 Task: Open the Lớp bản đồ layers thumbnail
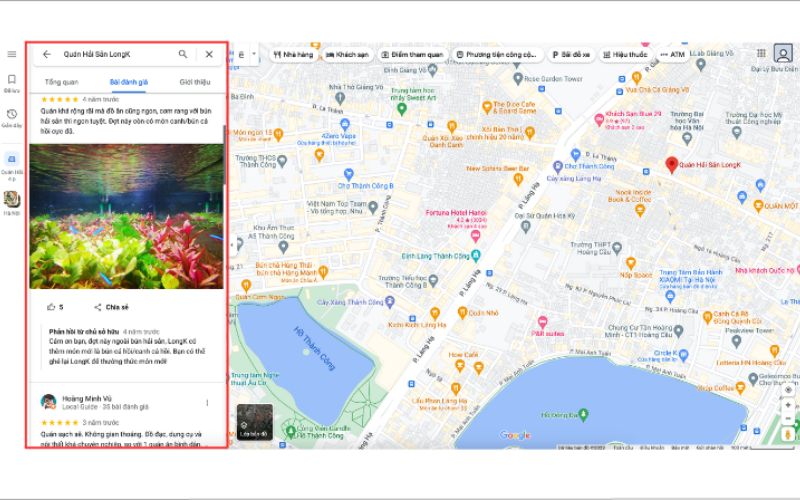[x=255, y=422]
